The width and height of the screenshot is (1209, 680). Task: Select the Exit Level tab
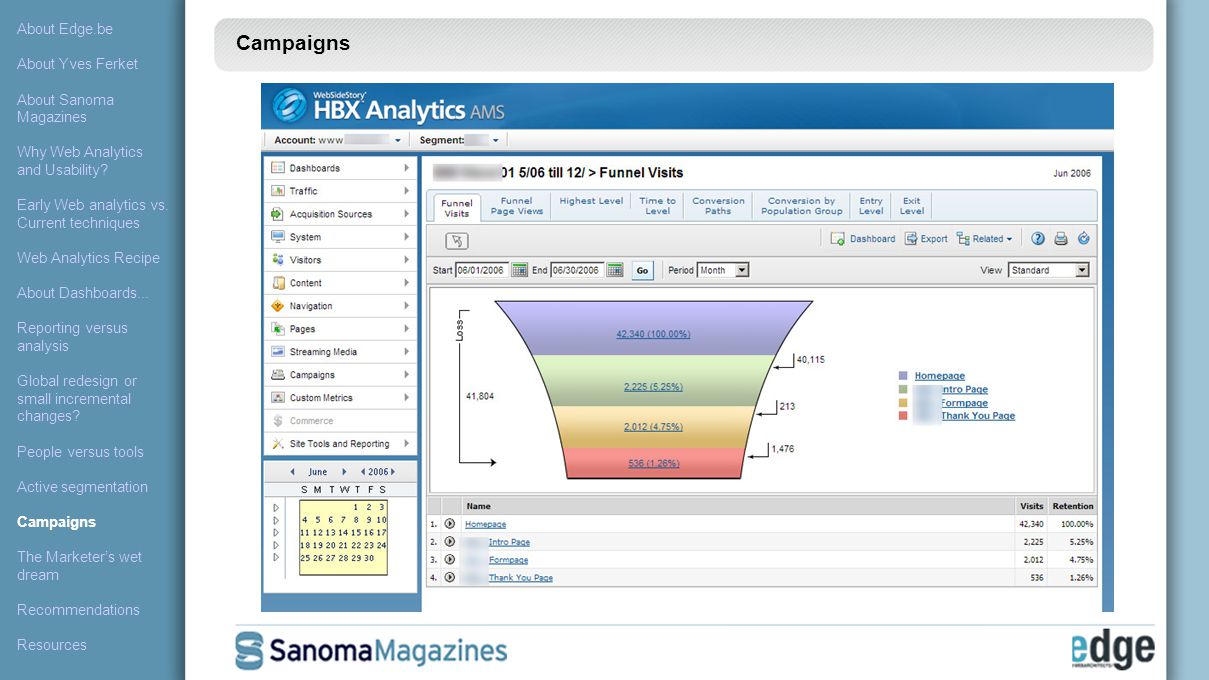(x=912, y=206)
